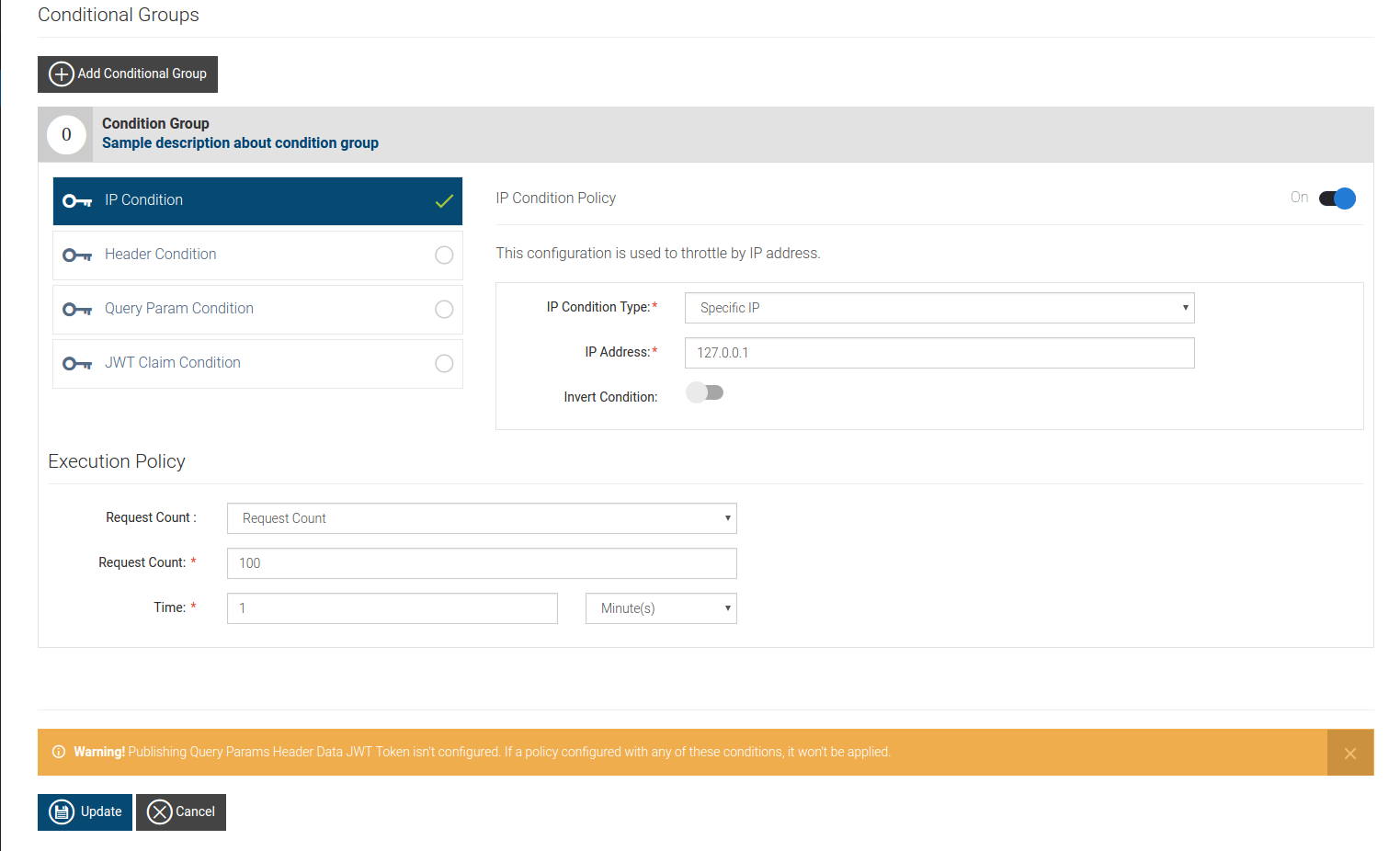The height and width of the screenshot is (851, 1400).
Task: Click the info icon in the warning banner
Action: coord(59,752)
